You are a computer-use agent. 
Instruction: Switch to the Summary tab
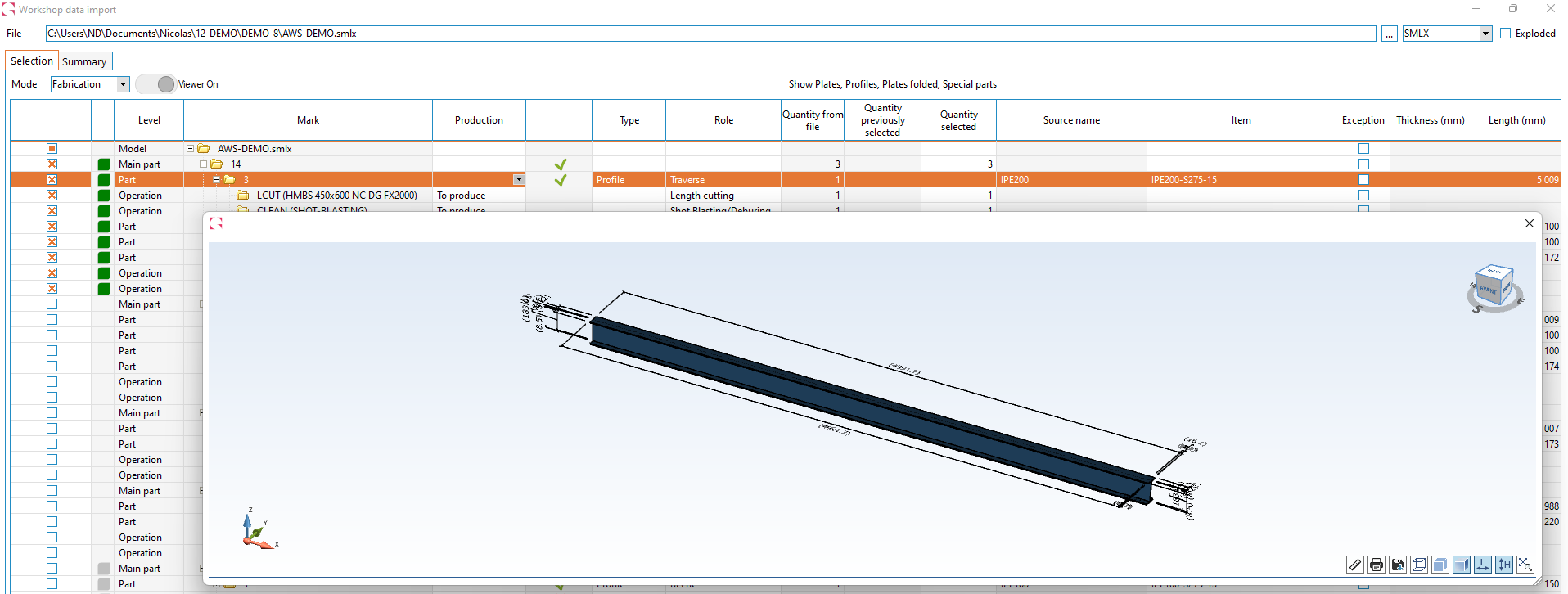click(x=84, y=62)
